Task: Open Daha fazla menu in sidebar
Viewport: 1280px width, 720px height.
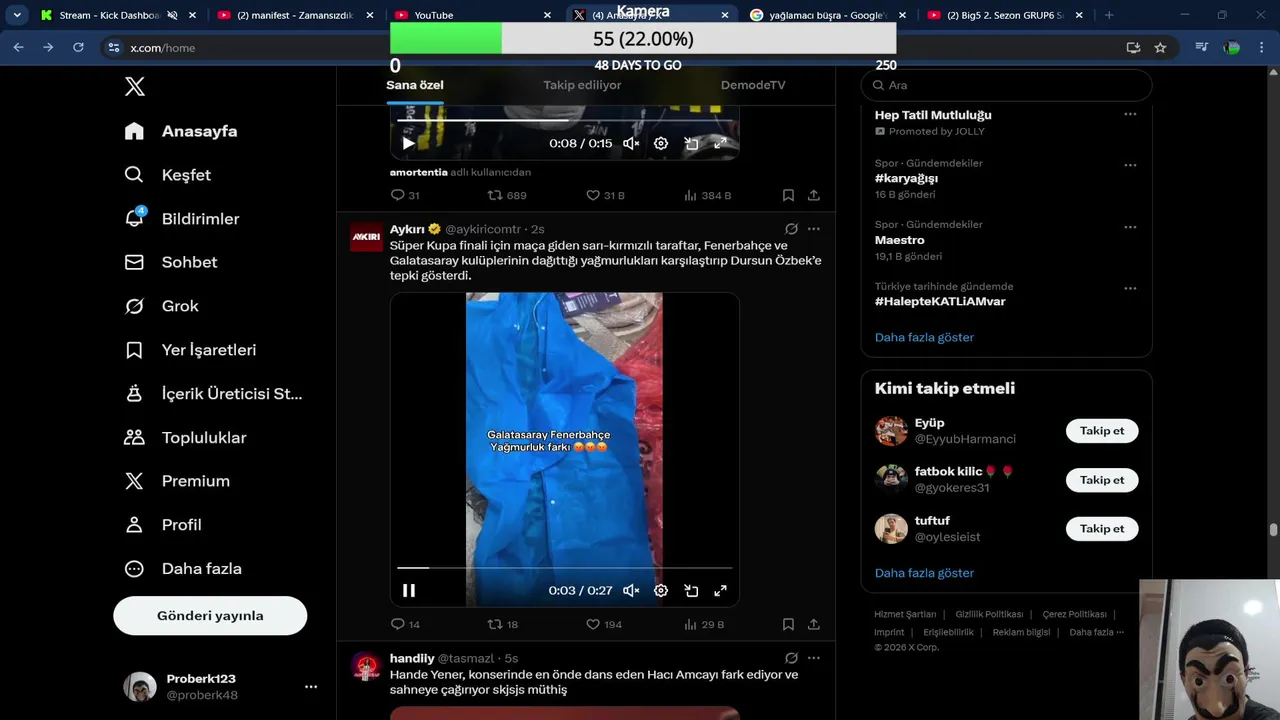Action: point(182,569)
